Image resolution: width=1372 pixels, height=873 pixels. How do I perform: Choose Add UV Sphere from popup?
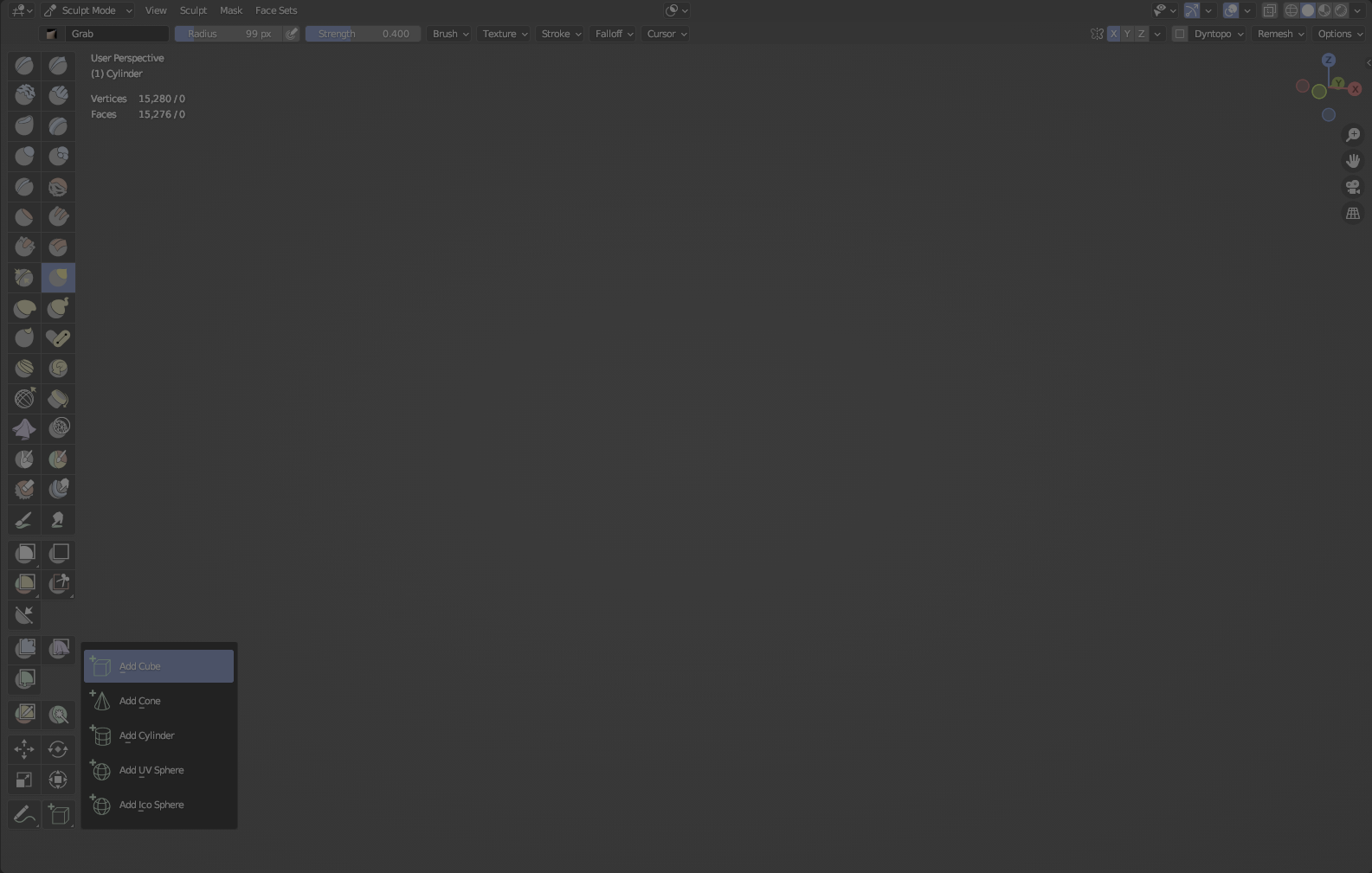point(158,770)
